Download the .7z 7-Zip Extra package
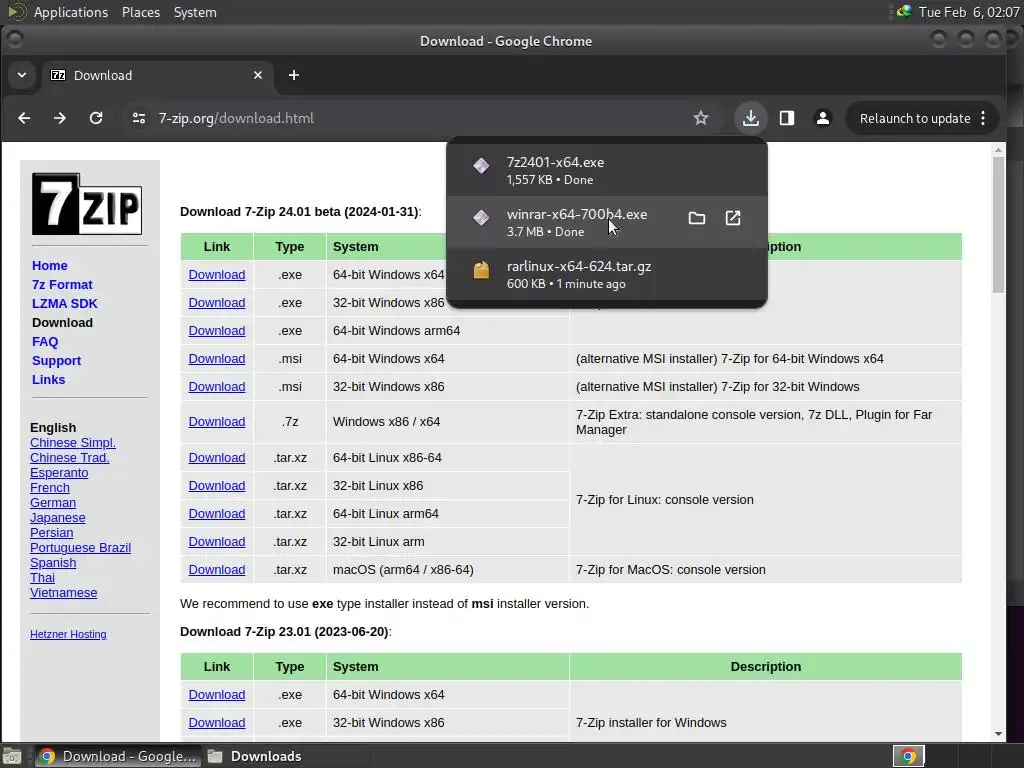The height and width of the screenshot is (768, 1024). (217, 422)
